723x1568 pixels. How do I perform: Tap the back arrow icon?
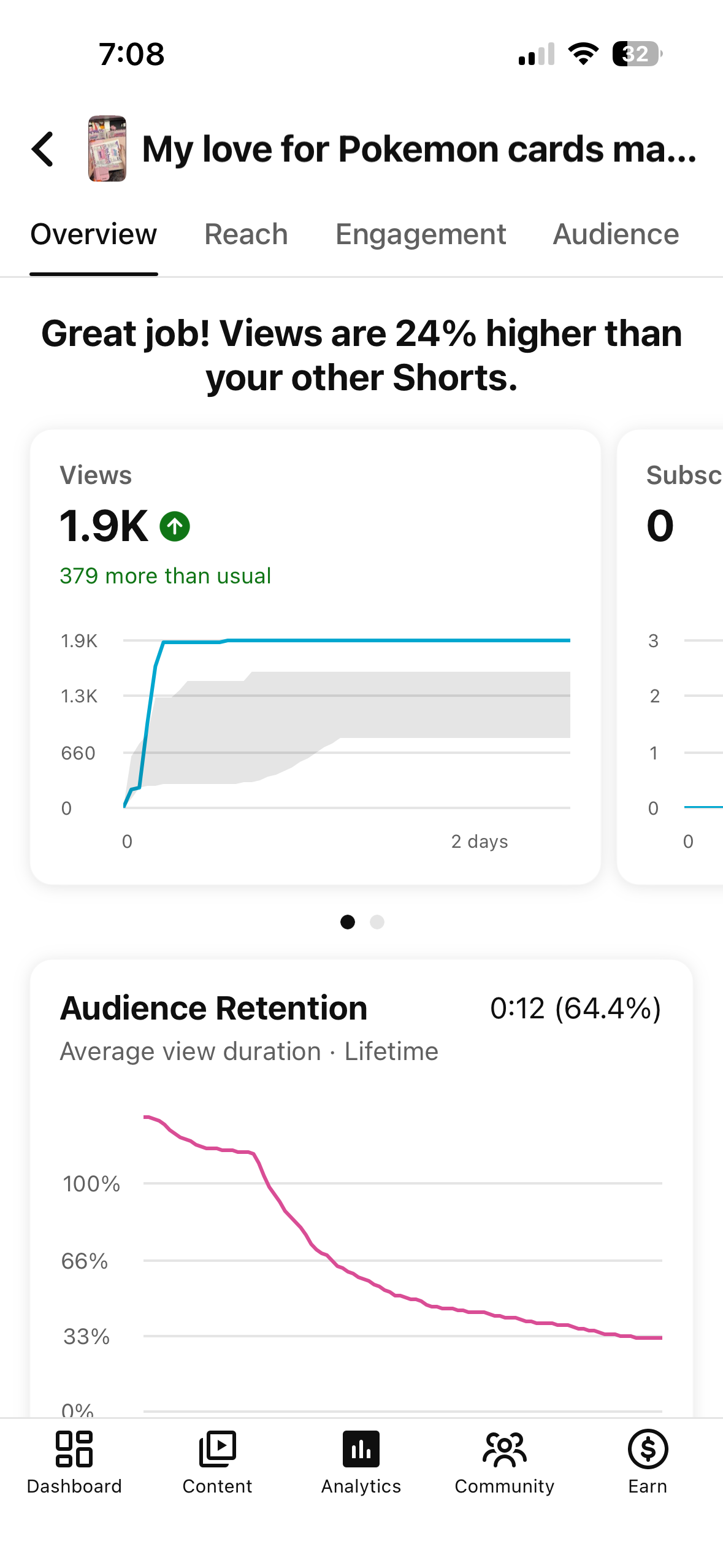tap(42, 149)
